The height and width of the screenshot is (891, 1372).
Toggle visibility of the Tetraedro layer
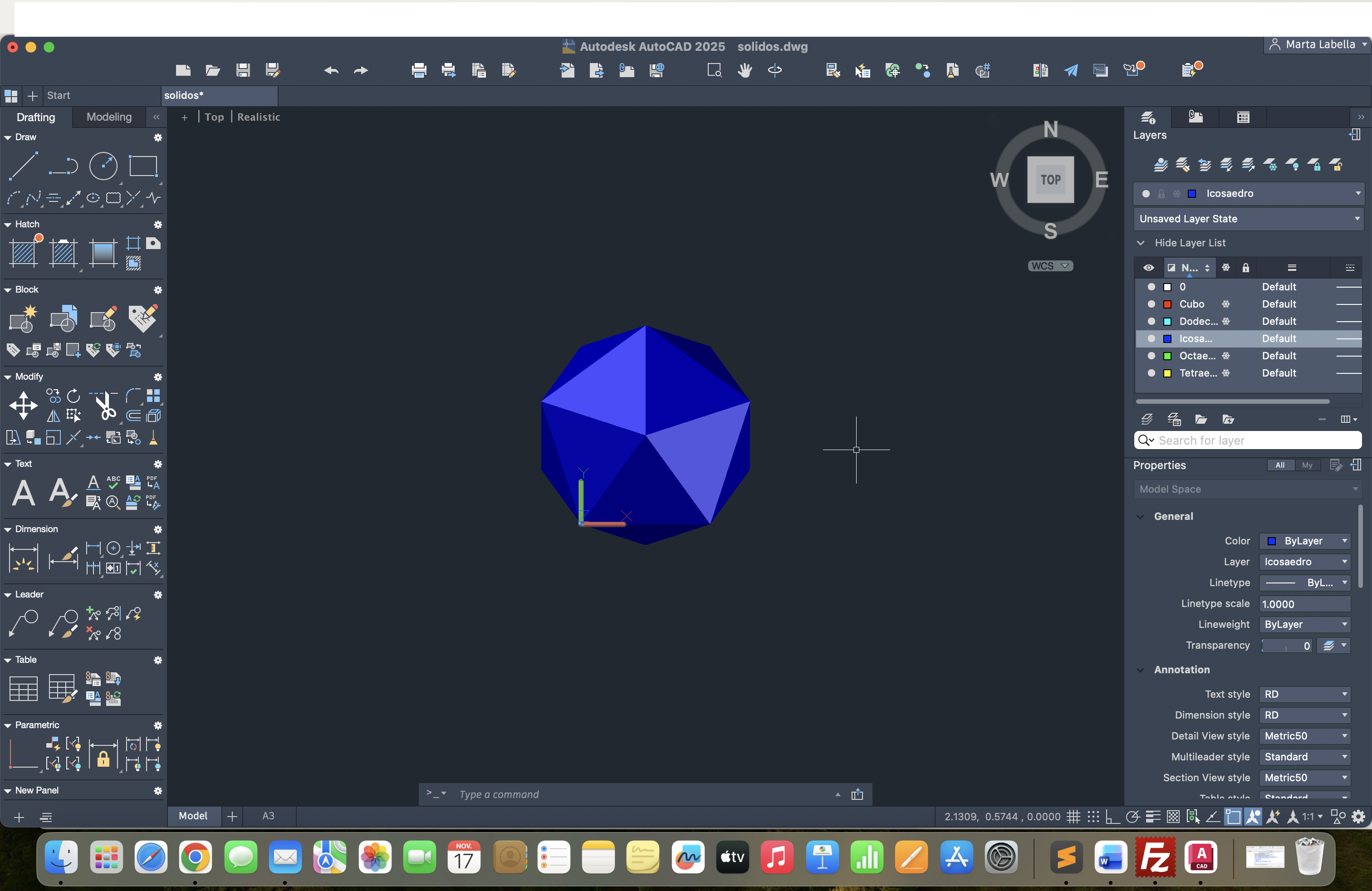(1151, 373)
